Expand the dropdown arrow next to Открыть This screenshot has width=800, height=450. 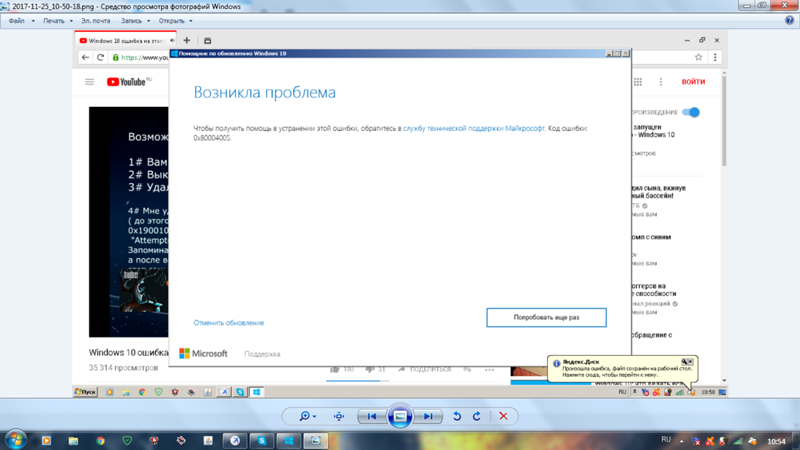(x=191, y=21)
